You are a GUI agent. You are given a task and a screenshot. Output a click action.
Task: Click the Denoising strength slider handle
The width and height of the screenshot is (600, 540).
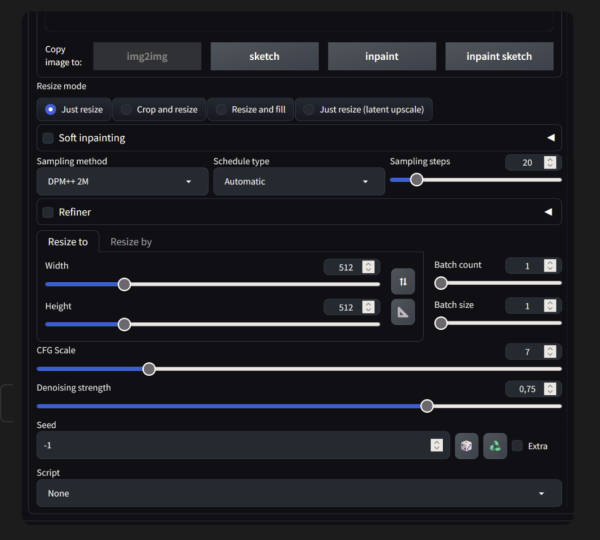(x=427, y=406)
